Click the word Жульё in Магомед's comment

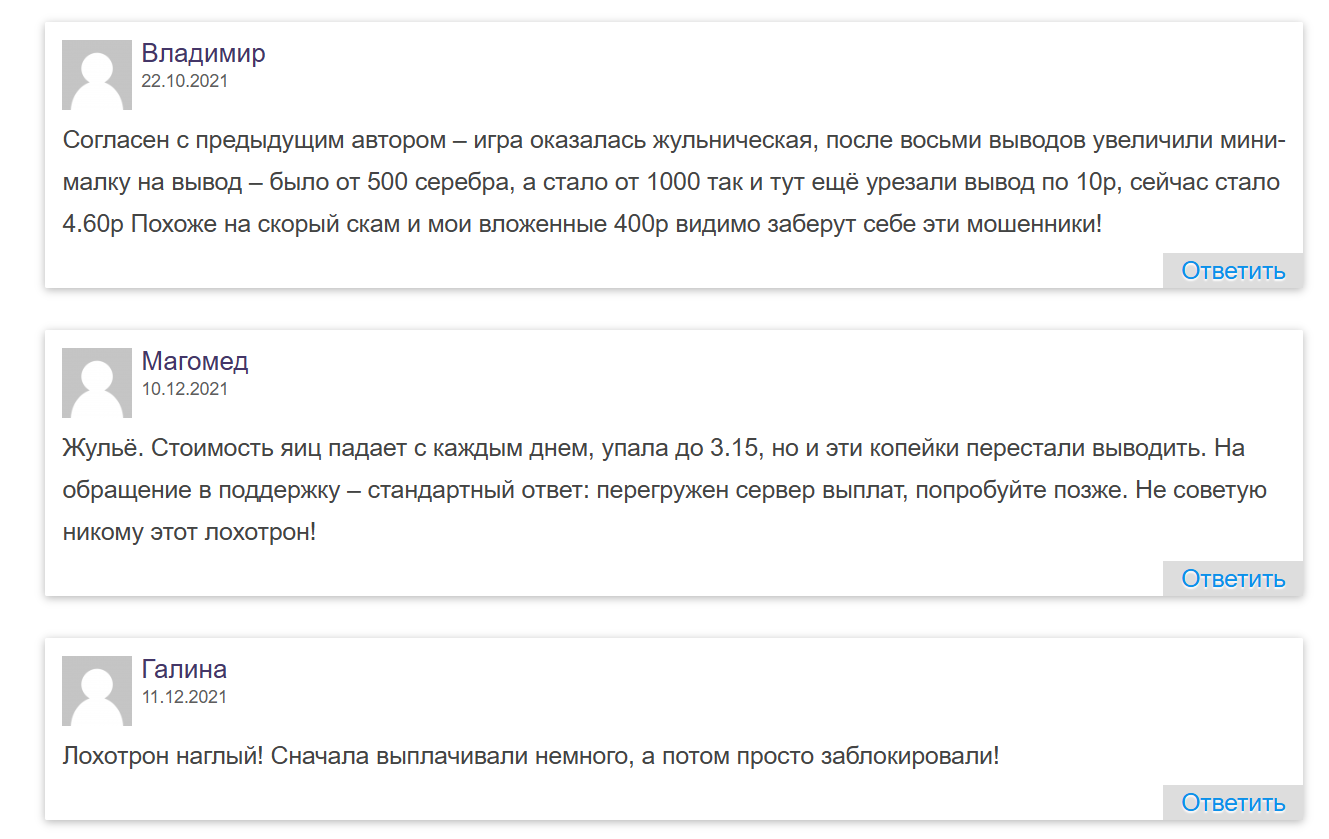[103, 448]
